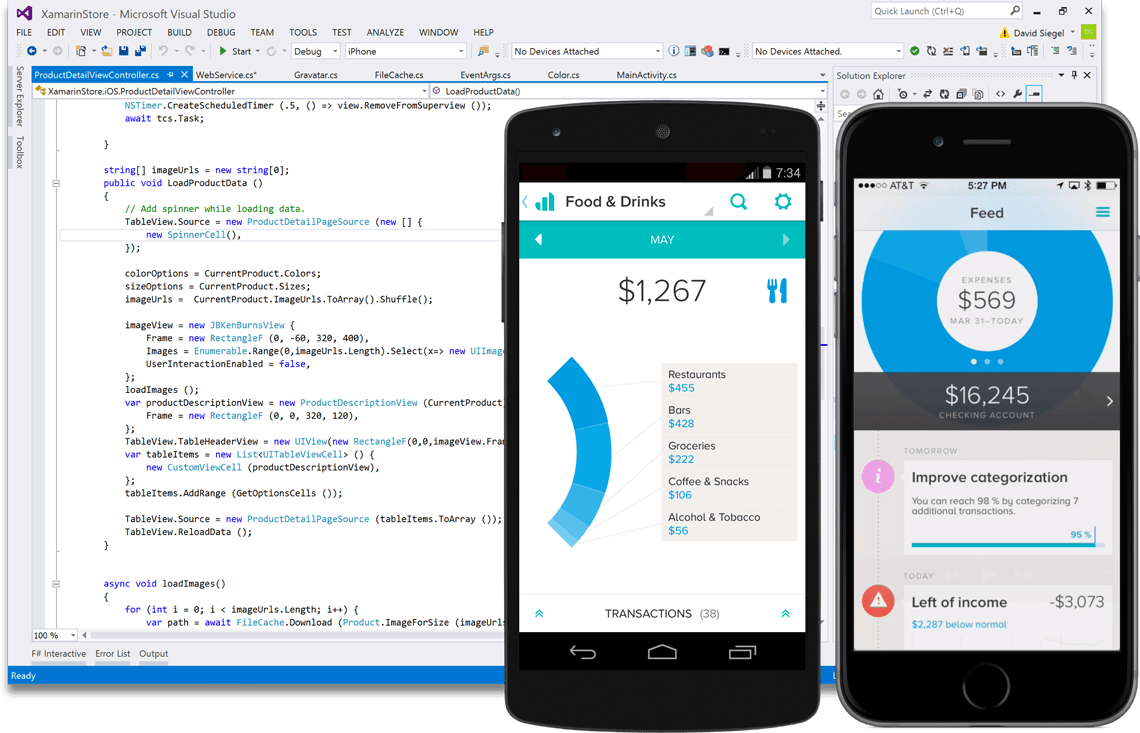The height and width of the screenshot is (733, 1140).
Task: Toggle the pin on ProductDetailViewController.cs tab
Action: click(170, 73)
